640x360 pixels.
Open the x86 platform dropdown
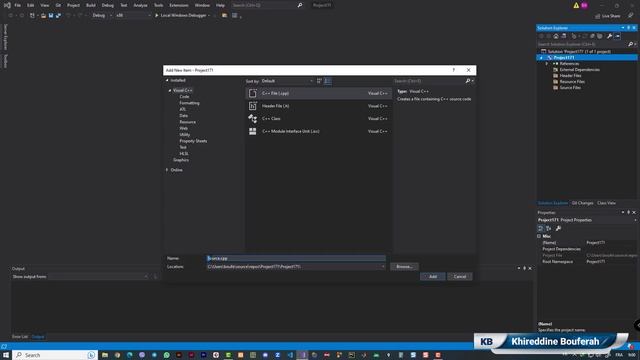pos(133,16)
